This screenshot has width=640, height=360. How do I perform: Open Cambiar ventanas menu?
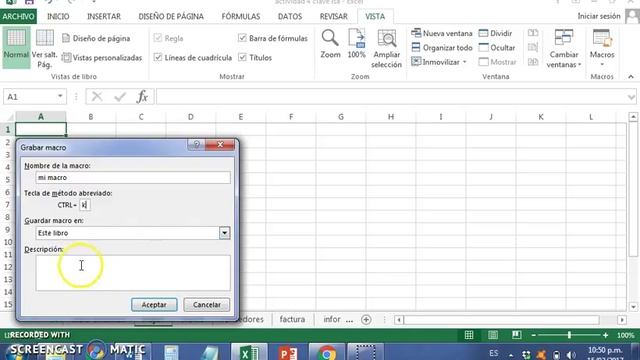click(564, 49)
